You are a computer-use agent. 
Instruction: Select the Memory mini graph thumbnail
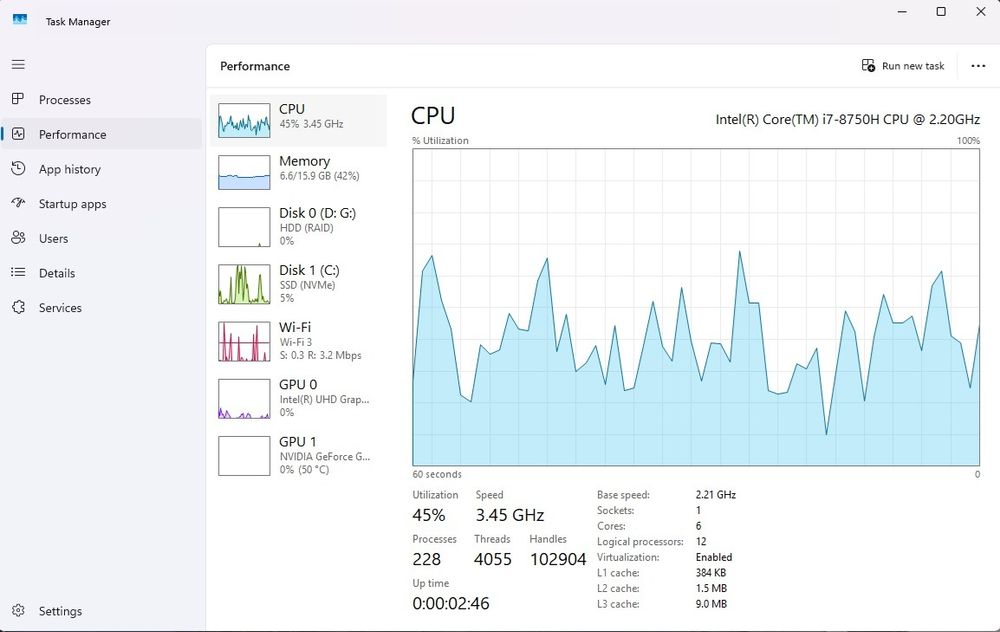click(x=244, y=172)
